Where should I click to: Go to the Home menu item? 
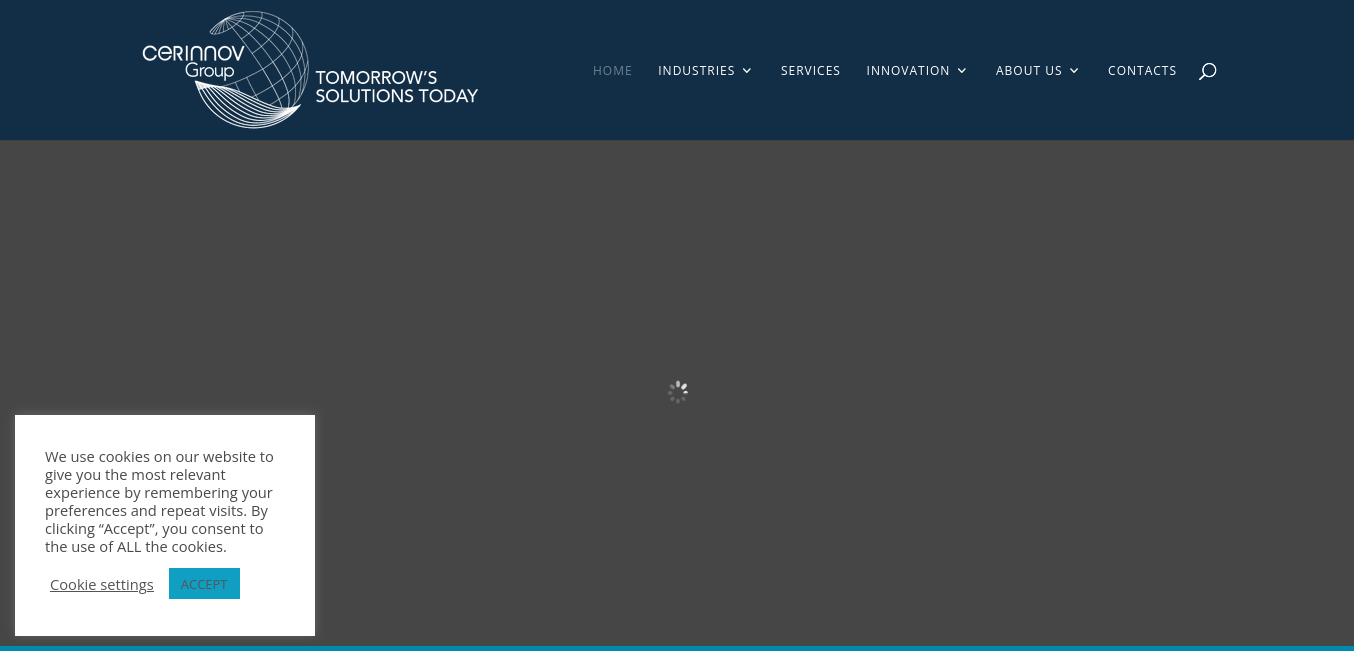click(612, 71)
